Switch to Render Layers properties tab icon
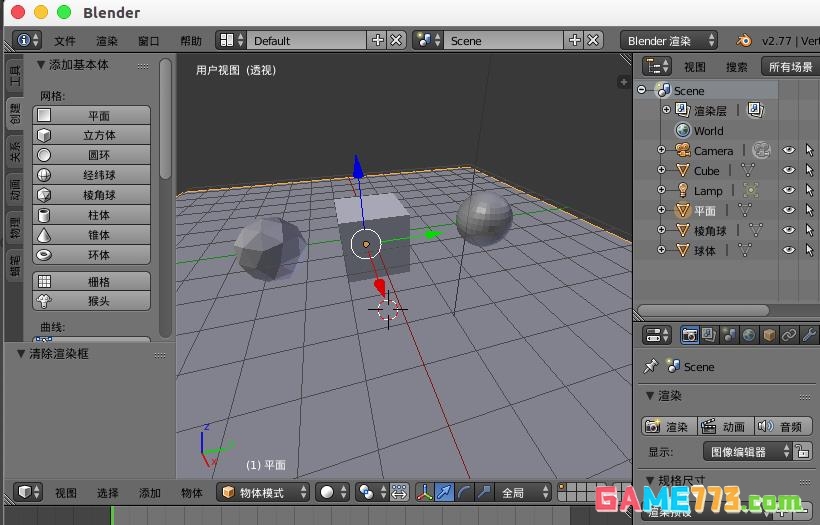 pyautogui.click(x=709, y=335)
